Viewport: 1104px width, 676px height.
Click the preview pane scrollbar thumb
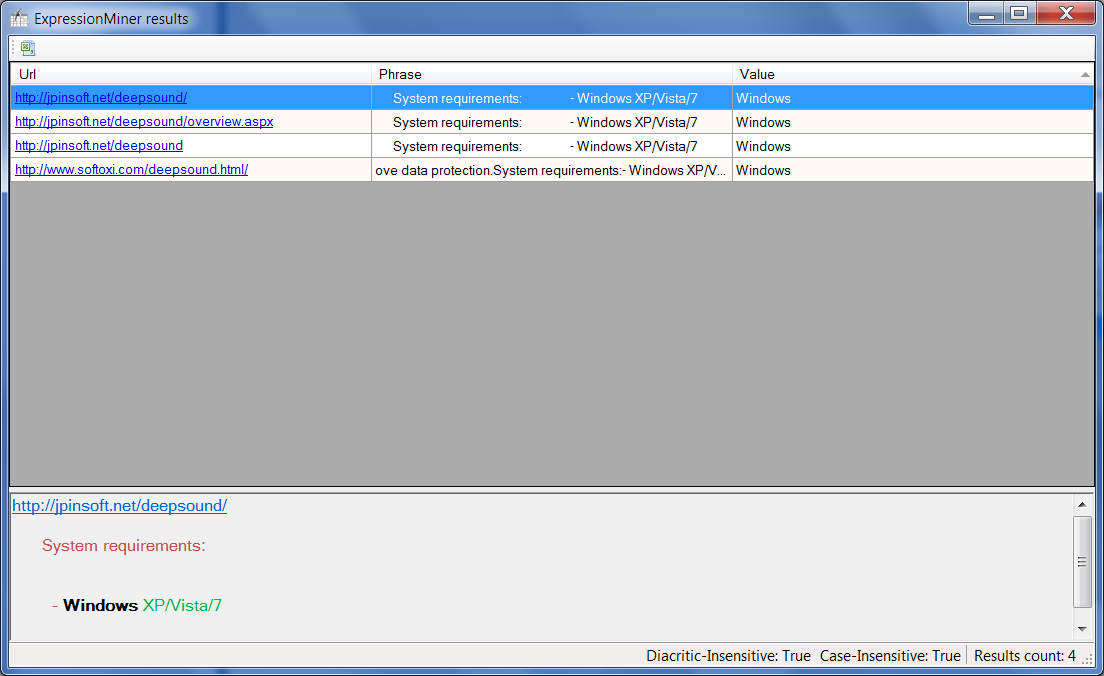click(x=1082, y=561)
